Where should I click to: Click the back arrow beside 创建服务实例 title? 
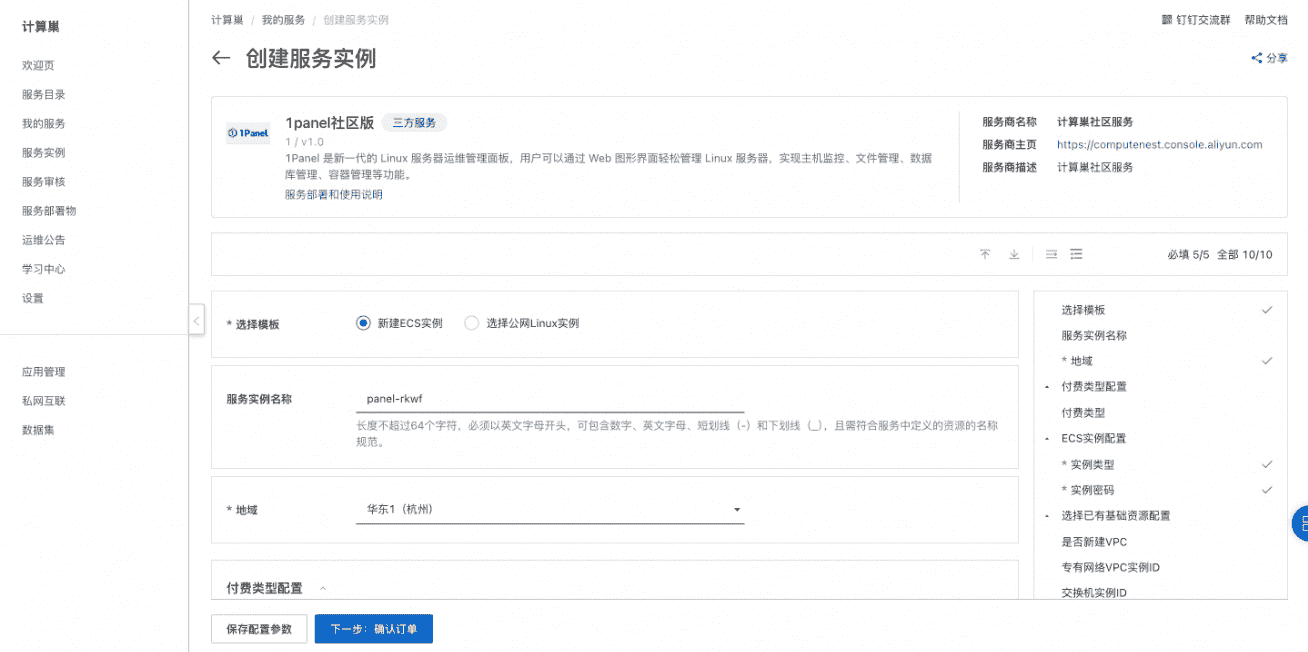221,58
